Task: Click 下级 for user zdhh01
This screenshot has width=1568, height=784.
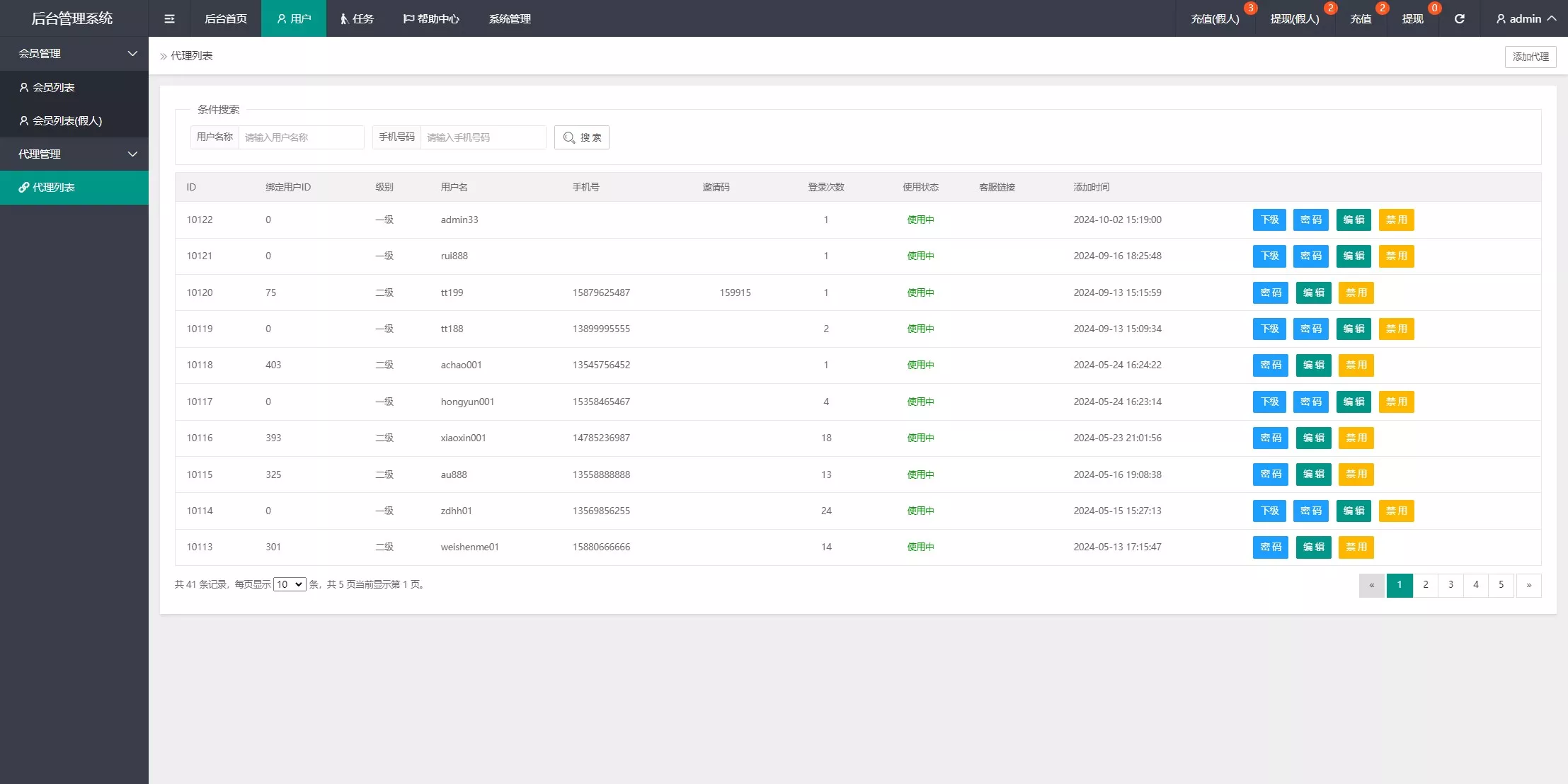Action: coord(1270,511)
